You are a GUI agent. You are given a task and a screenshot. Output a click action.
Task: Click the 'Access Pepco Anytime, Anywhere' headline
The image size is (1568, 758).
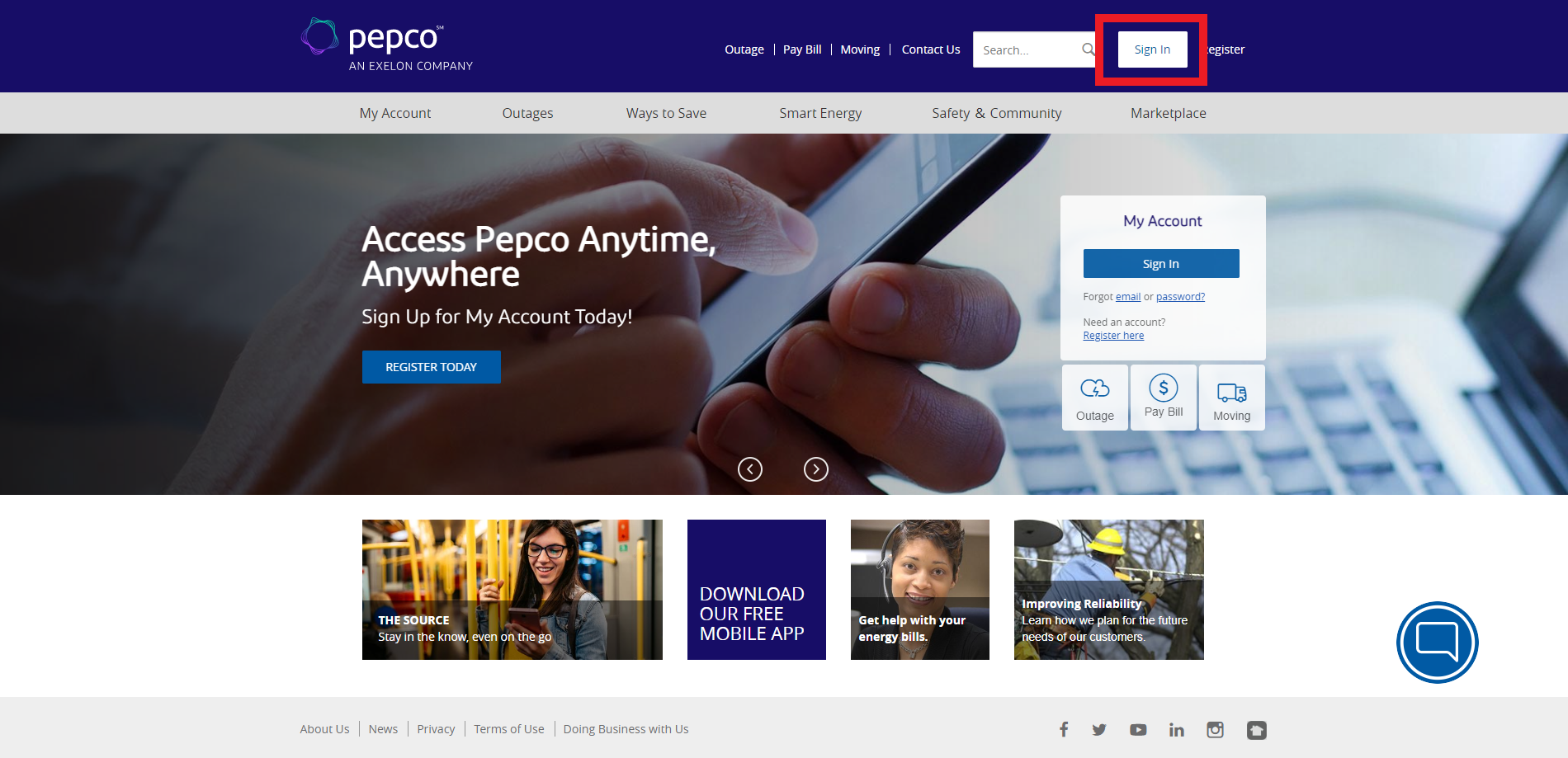(x=539, y=257)
